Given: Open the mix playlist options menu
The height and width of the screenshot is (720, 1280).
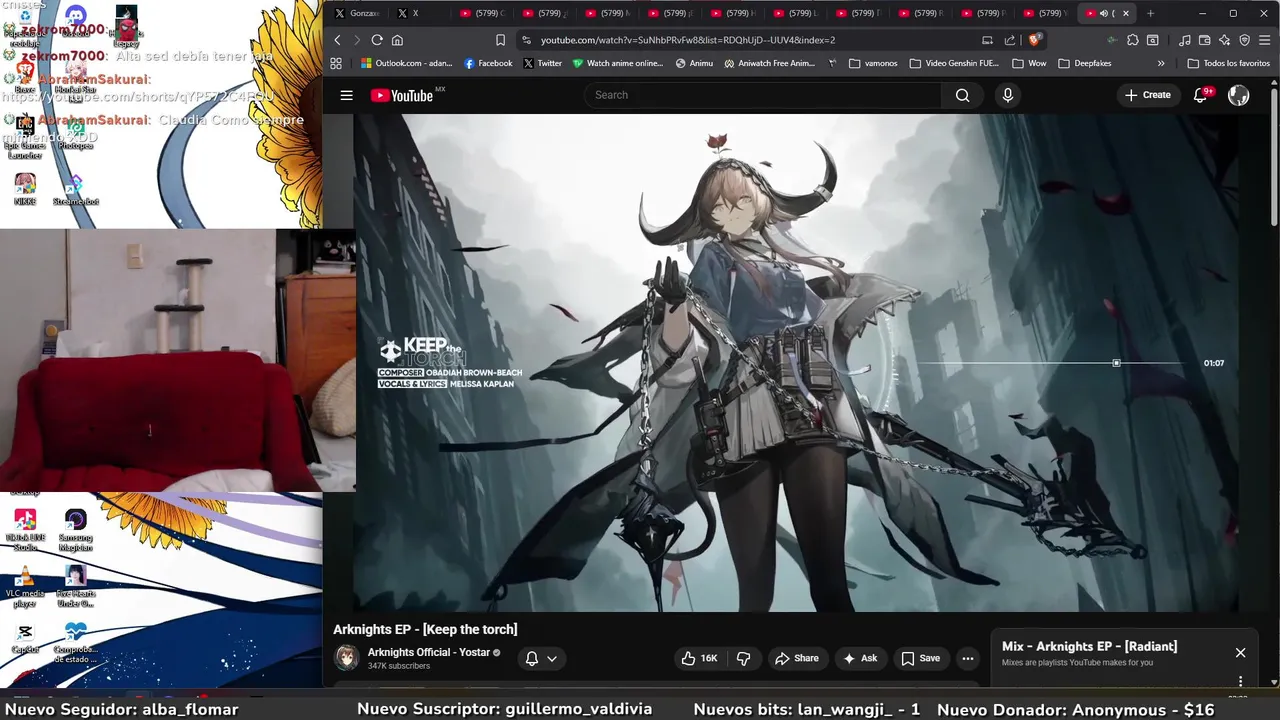Looking at the screenshot, I should click(1240, 681).
